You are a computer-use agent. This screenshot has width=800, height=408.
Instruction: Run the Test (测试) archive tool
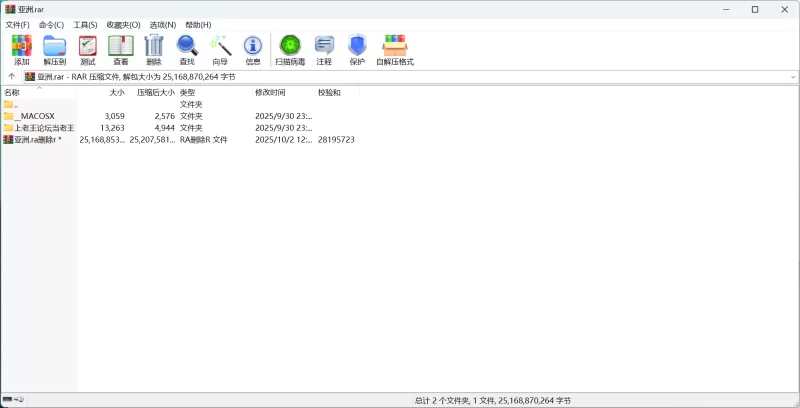click(88, 48)
